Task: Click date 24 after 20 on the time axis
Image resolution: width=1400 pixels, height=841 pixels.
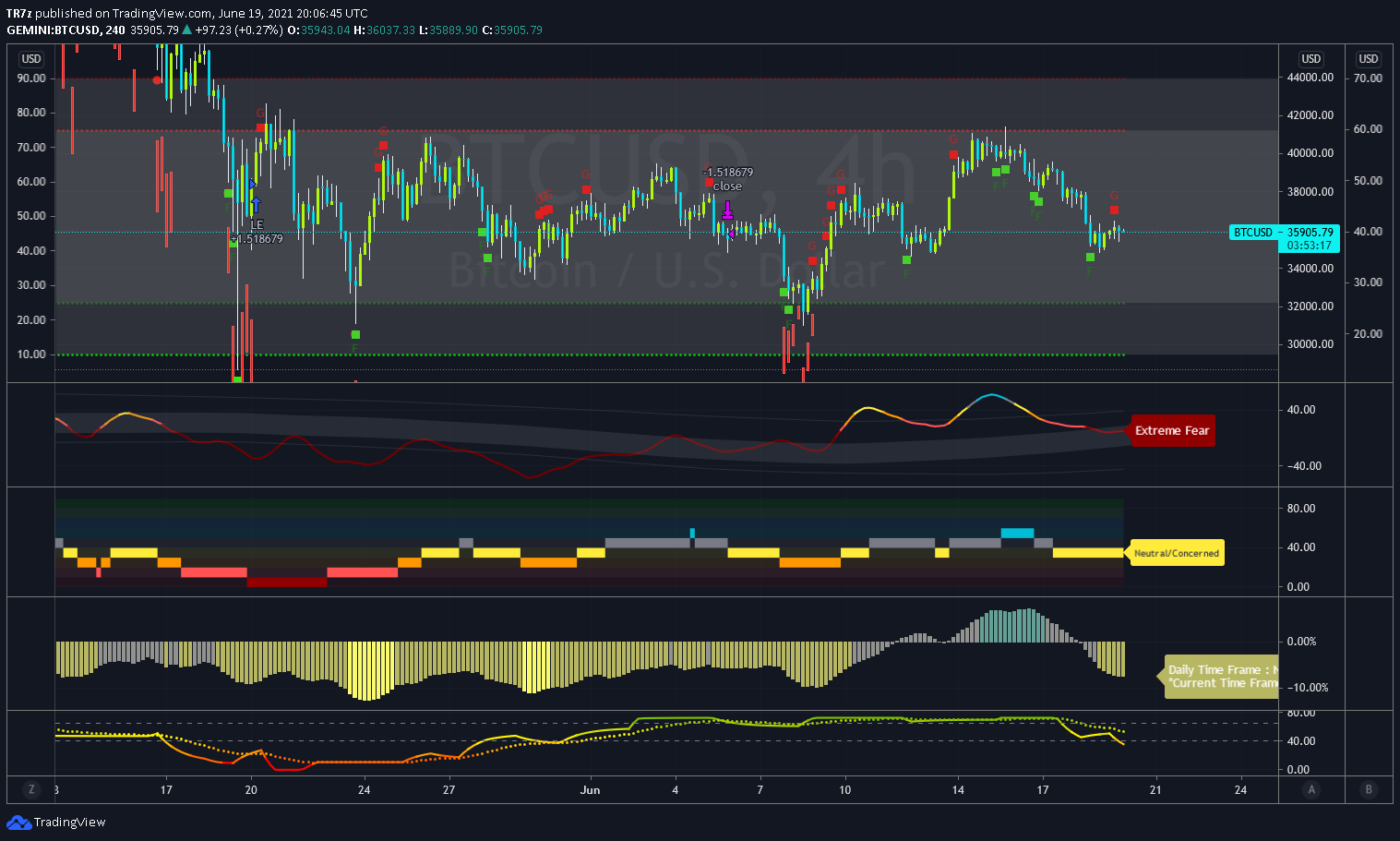Action: tap(365, 789)
